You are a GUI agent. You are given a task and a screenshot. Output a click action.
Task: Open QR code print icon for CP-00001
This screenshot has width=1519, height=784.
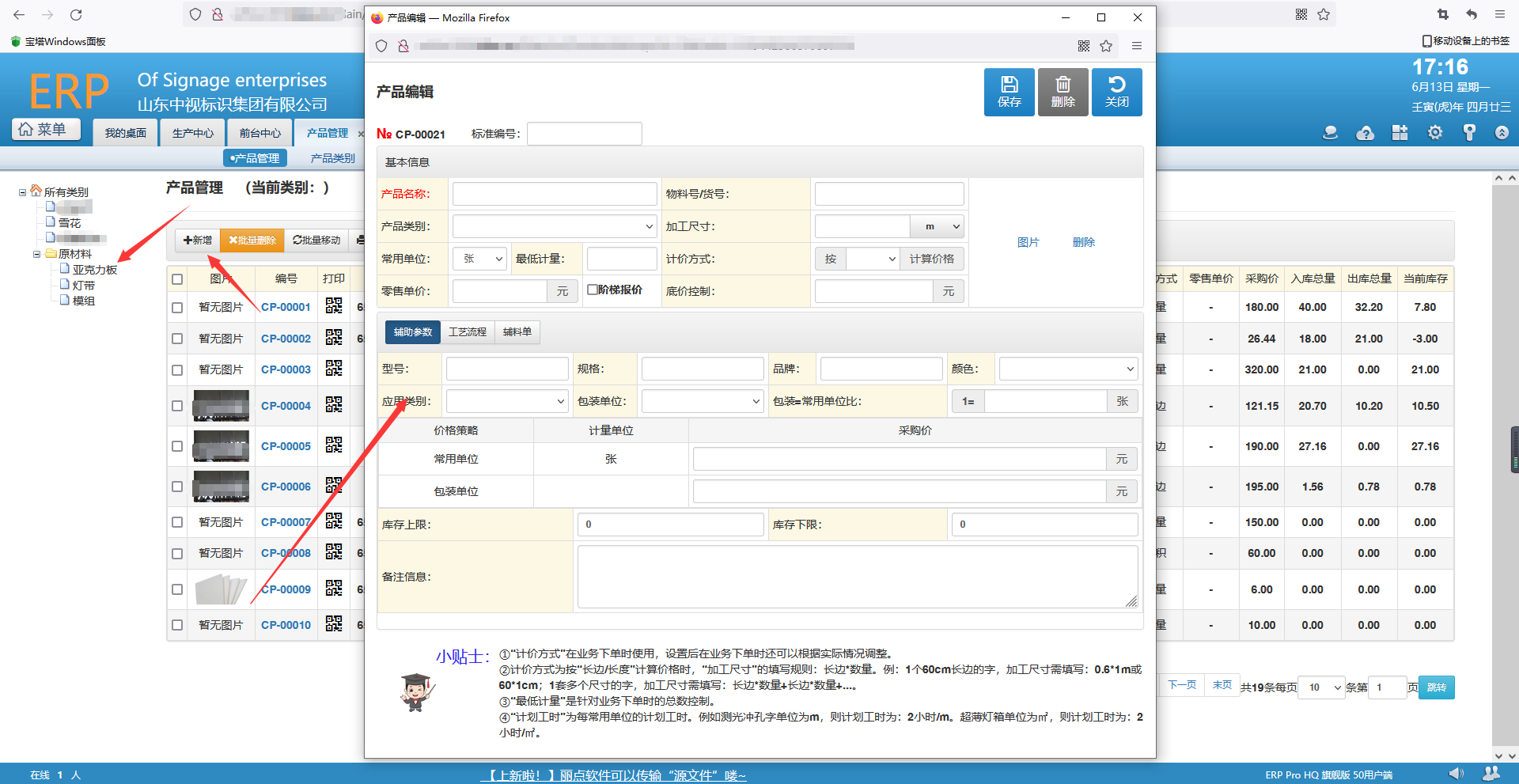[334, 306]
